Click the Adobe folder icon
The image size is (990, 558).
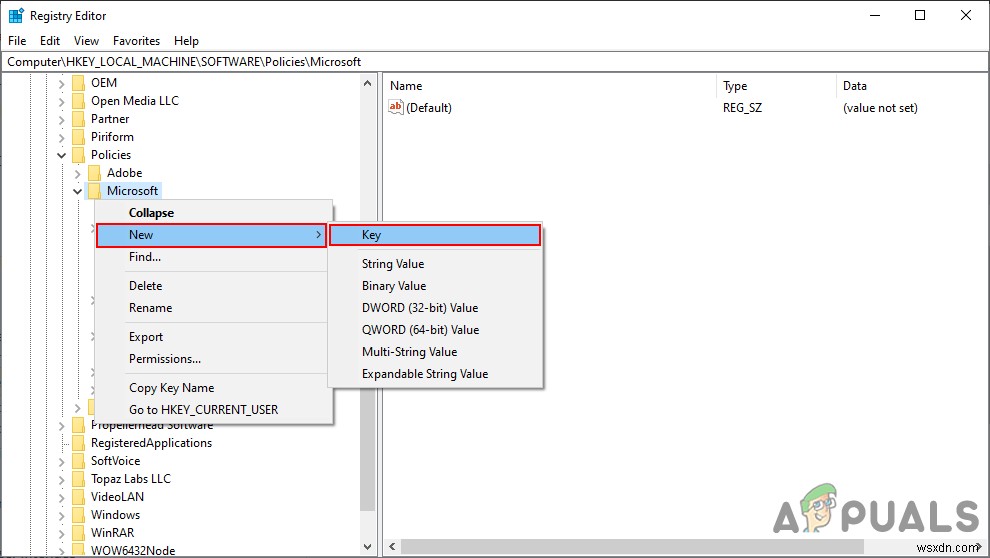(94, 173)
